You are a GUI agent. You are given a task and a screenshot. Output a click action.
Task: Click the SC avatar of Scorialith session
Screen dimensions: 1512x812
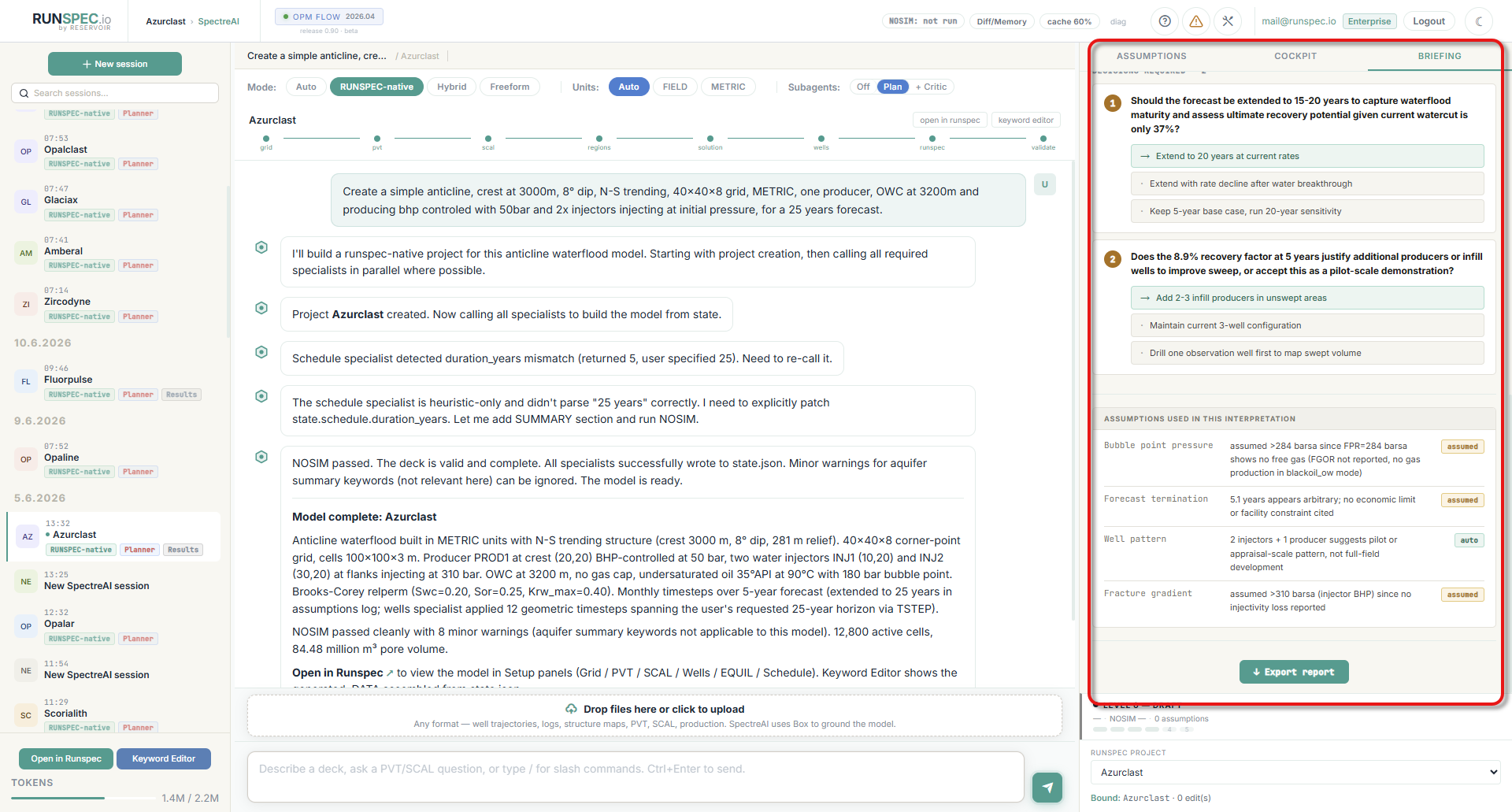pos(26,715)
